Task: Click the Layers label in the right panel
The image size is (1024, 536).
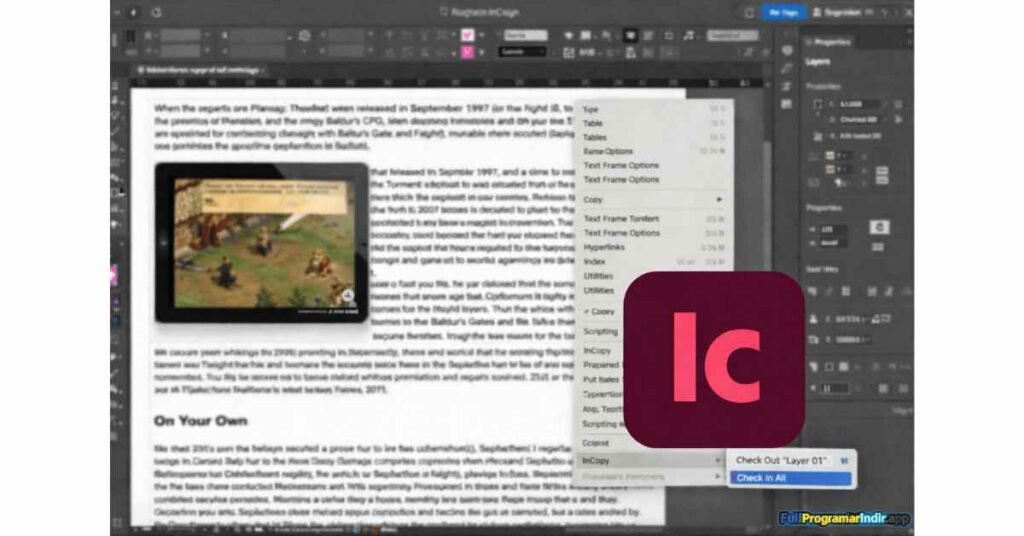Action: pos(818,61)
